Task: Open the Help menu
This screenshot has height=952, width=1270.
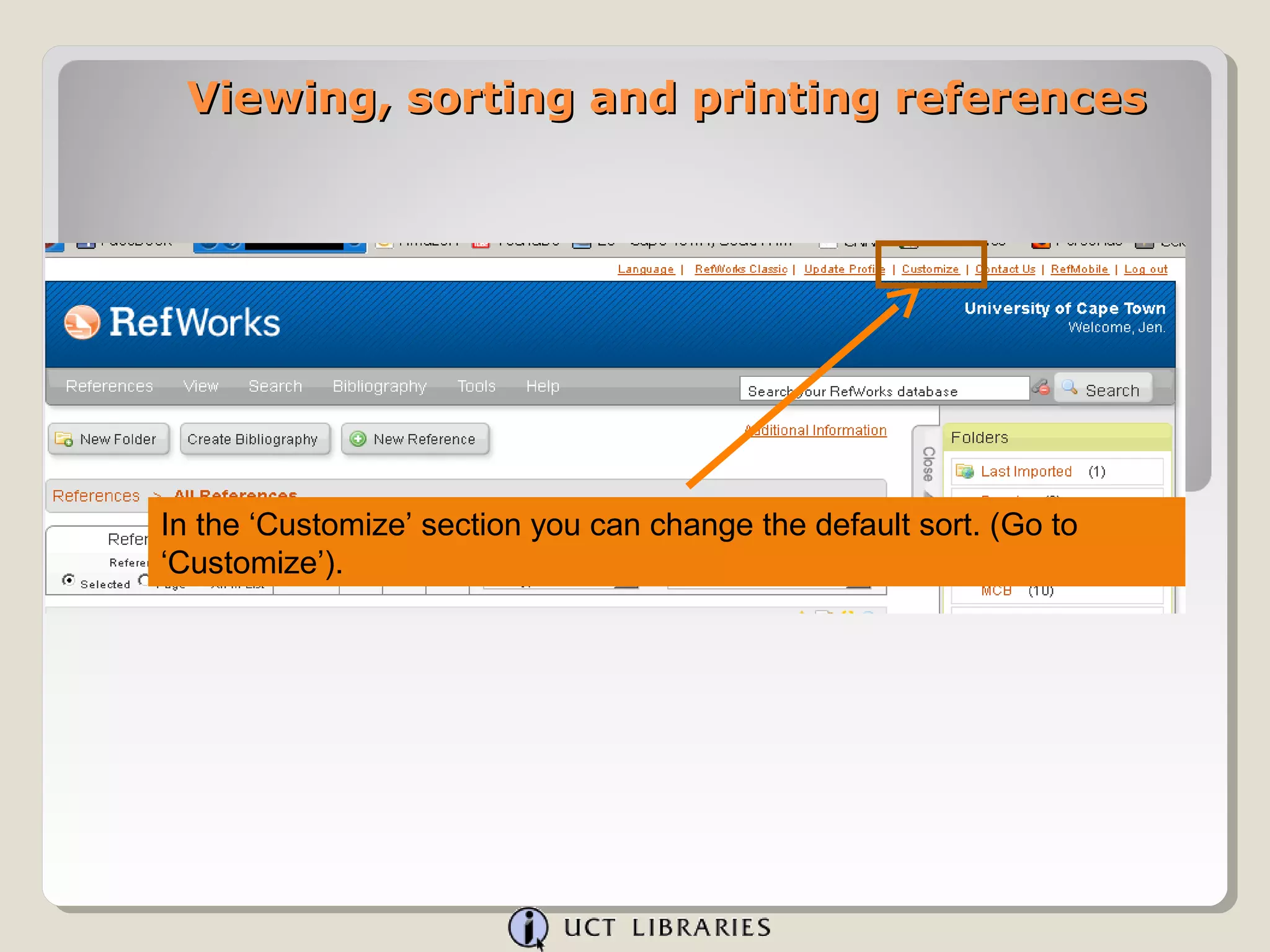Action: coord(543,386)
